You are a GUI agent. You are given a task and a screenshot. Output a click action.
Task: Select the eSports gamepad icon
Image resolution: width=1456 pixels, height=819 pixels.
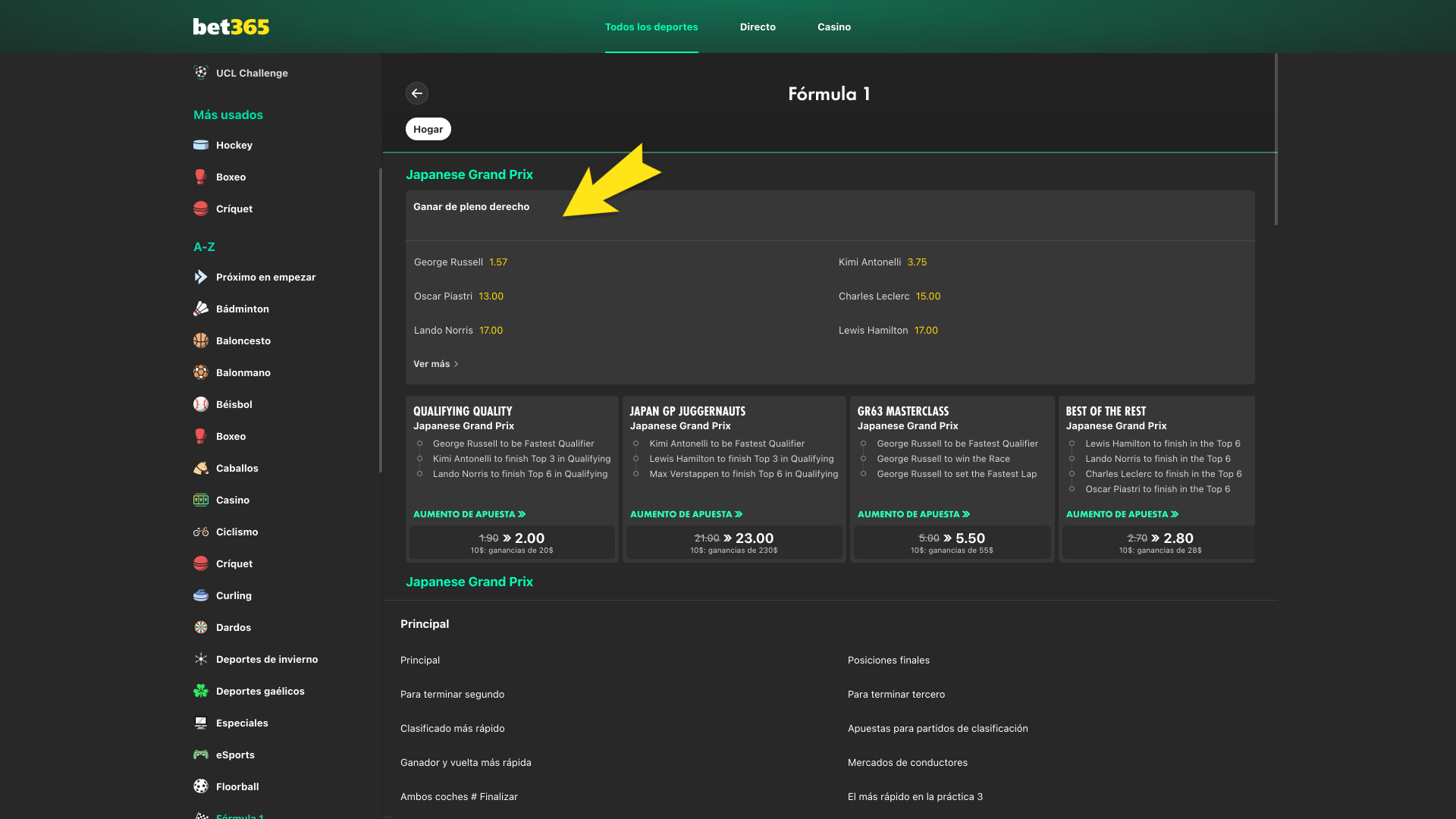201,755
